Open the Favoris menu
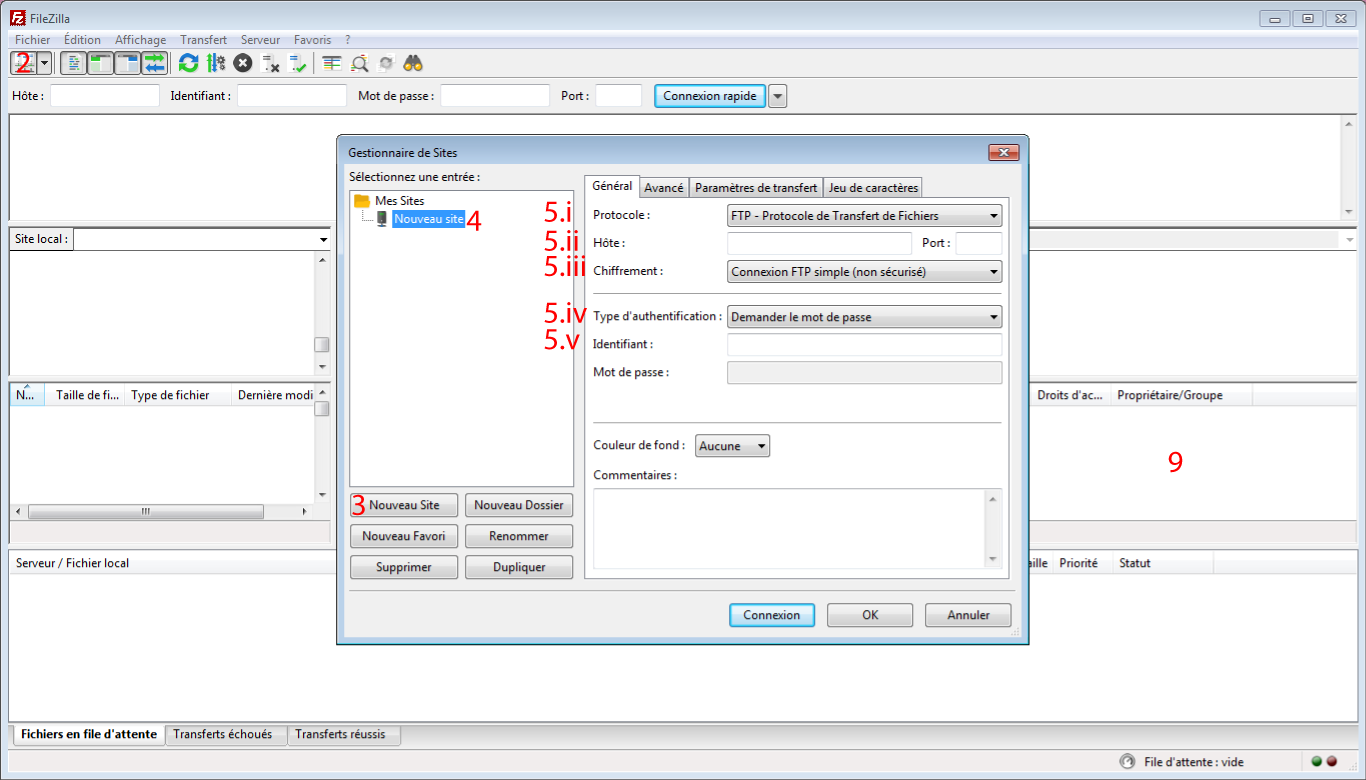 [x=313, y=40]
